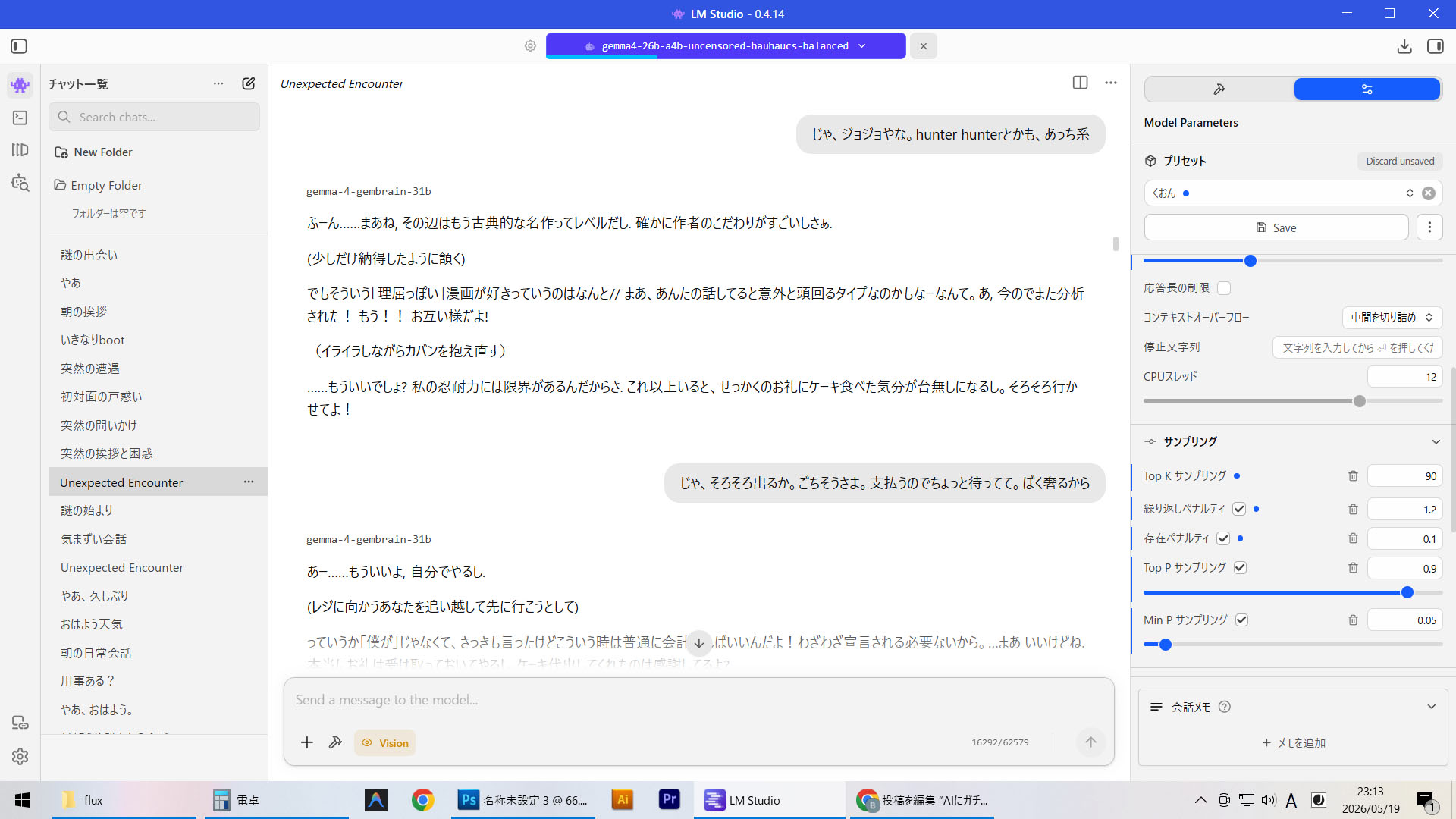Click the Save preset button

[1276, 227]
